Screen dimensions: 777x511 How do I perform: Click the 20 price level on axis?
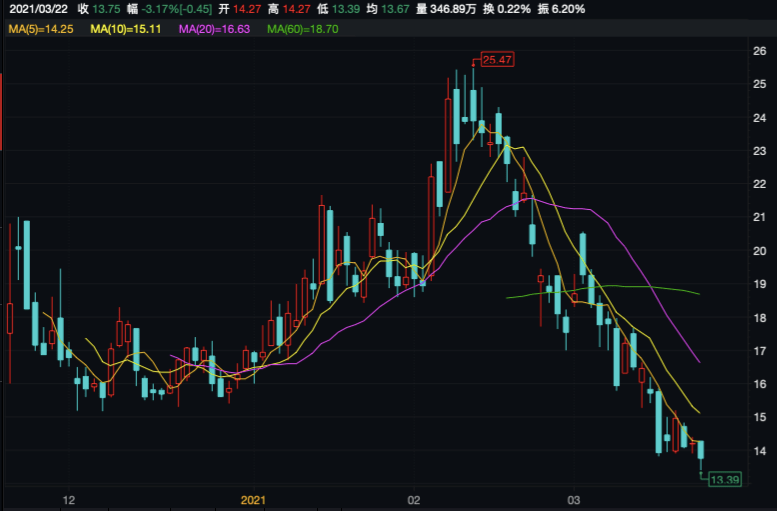point(759,251)
